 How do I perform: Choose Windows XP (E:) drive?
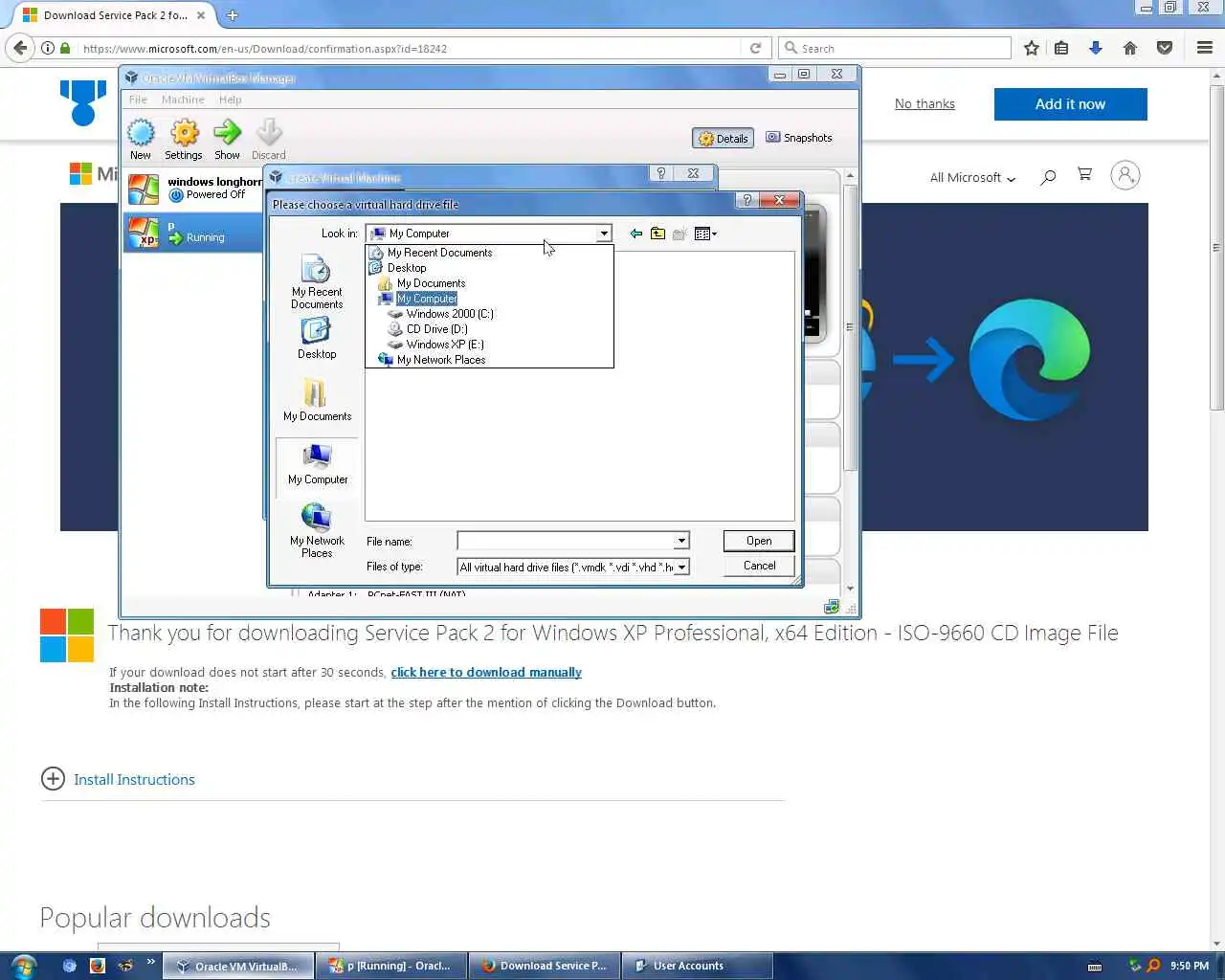pyautogui.click(x=444, y=345)
